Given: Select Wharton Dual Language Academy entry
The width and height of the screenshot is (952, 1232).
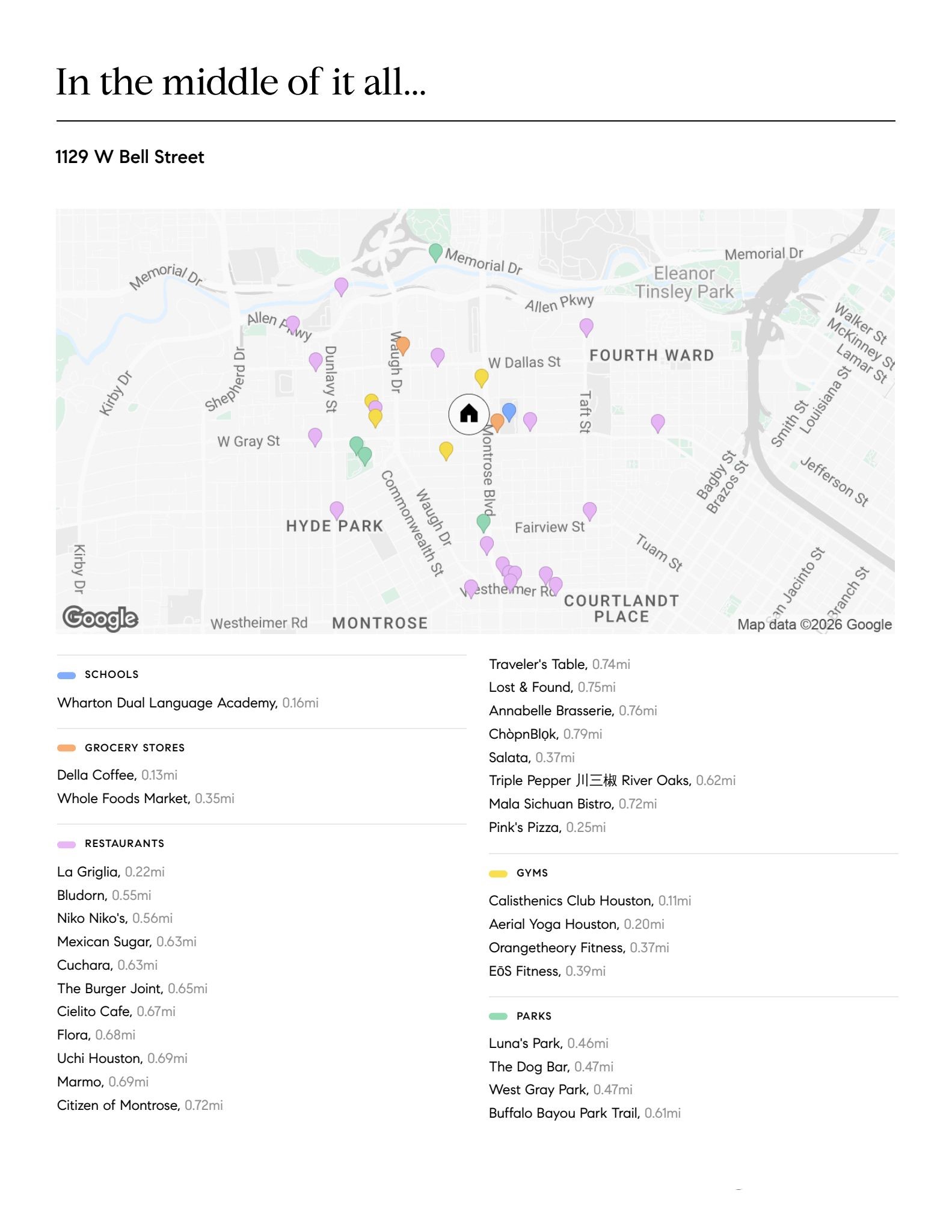Looking at the screenshot, I should [x=188, y=703].
